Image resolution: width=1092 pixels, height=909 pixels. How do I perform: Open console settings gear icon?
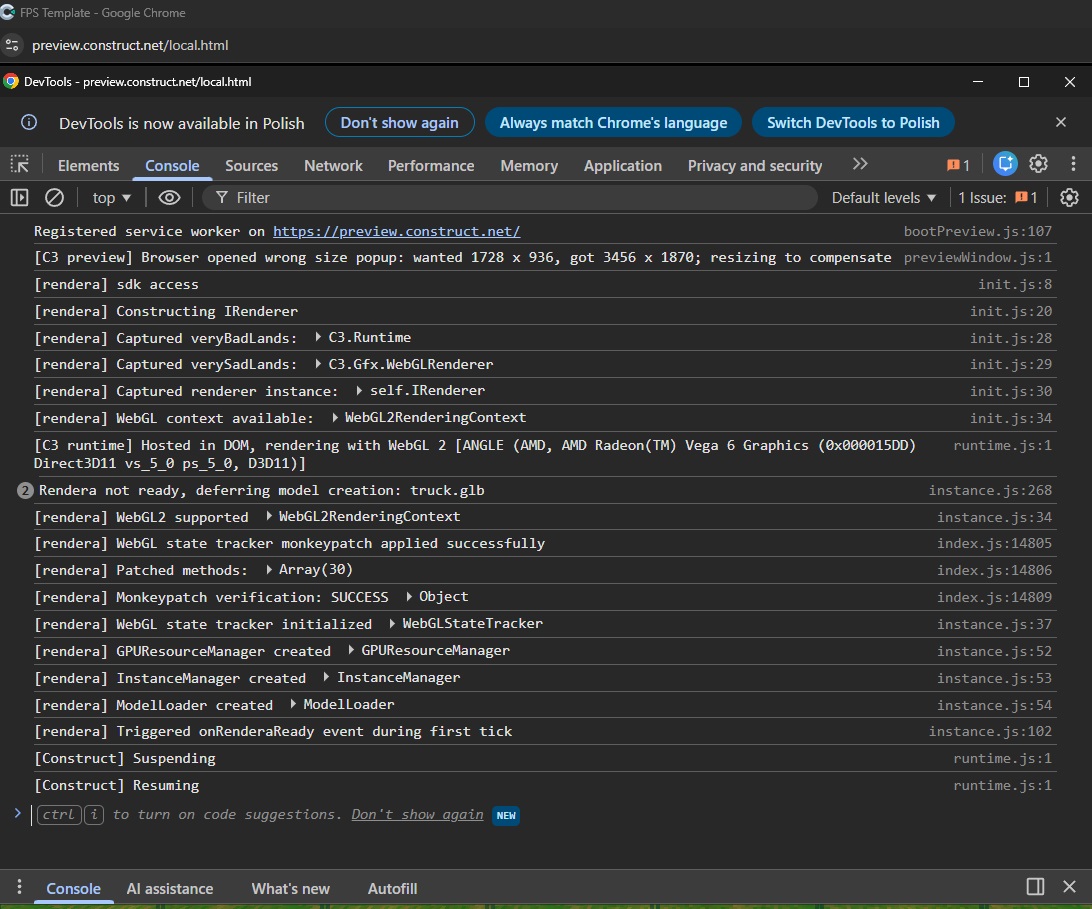pyautogui.click(x=1069, y=198)
